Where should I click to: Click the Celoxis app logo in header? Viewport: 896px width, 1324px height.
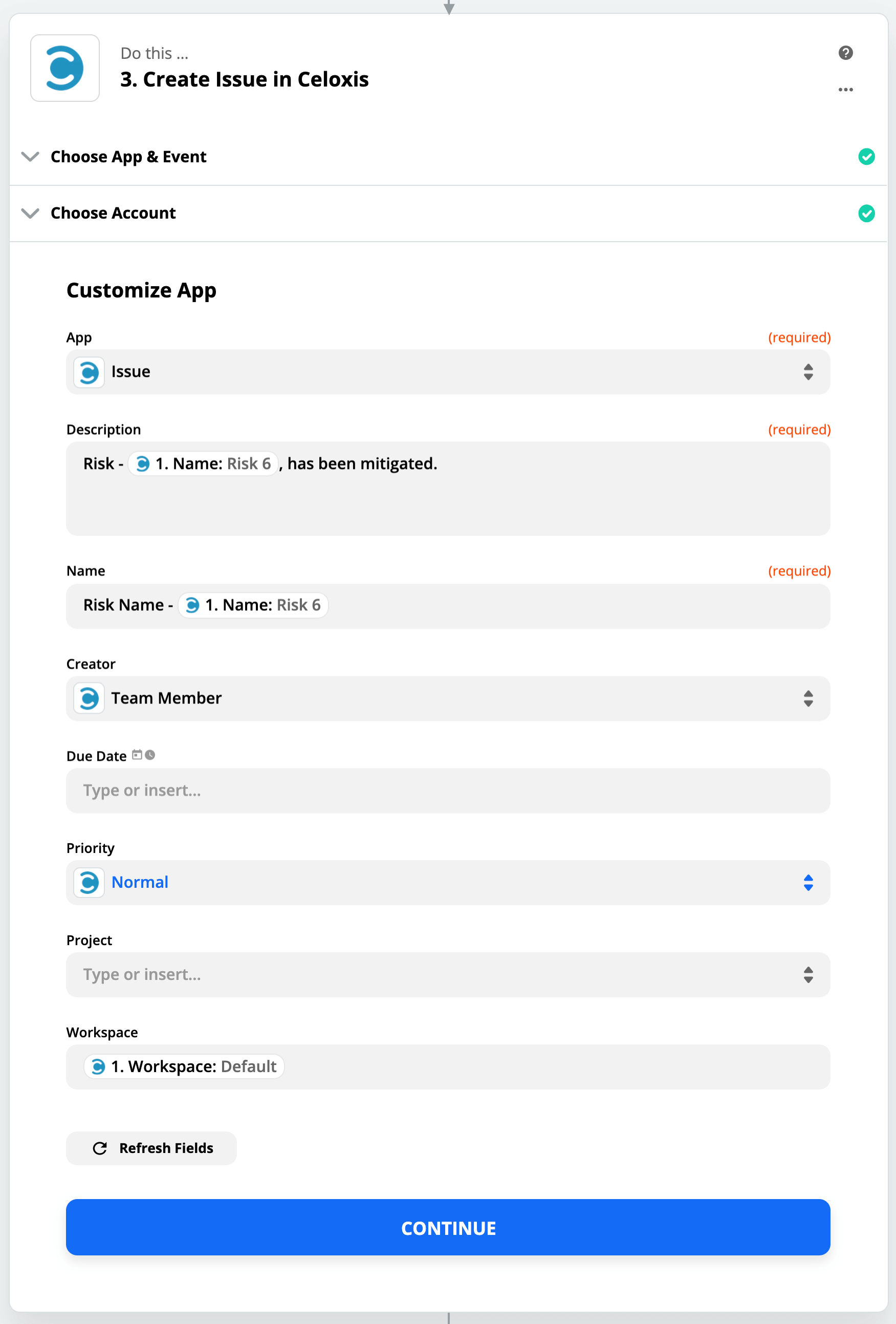click(x=65, y=69)
